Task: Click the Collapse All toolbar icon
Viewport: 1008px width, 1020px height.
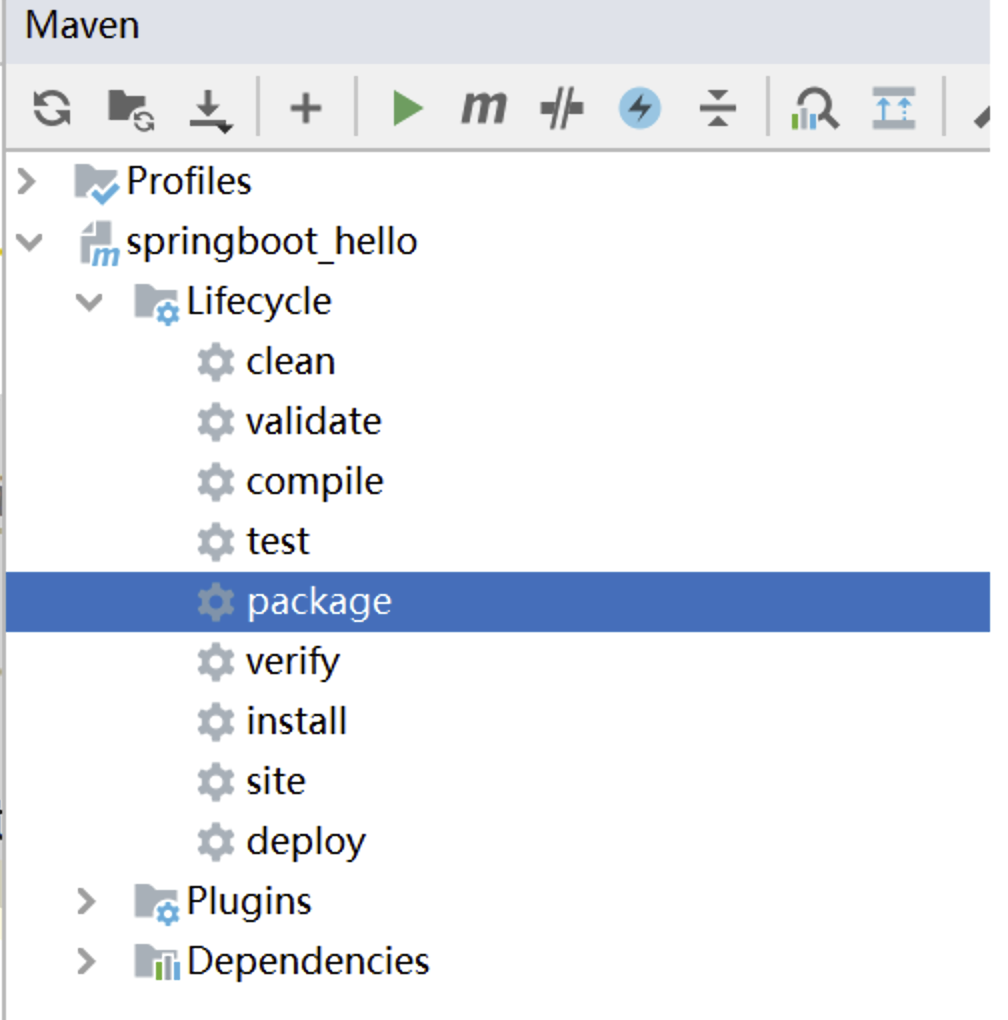Action: 717,107
